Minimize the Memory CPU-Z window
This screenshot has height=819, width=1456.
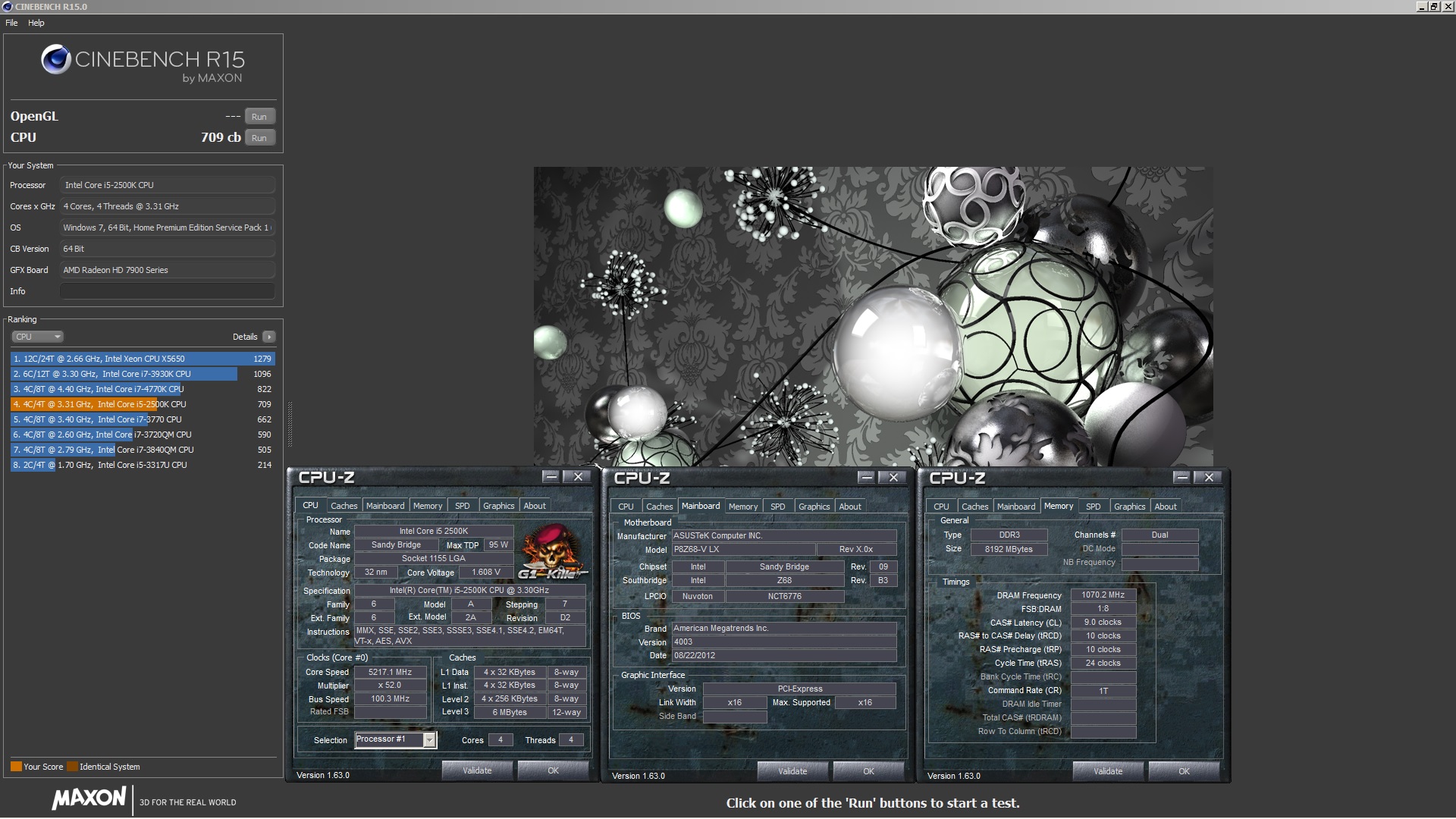click(1182, 478)
